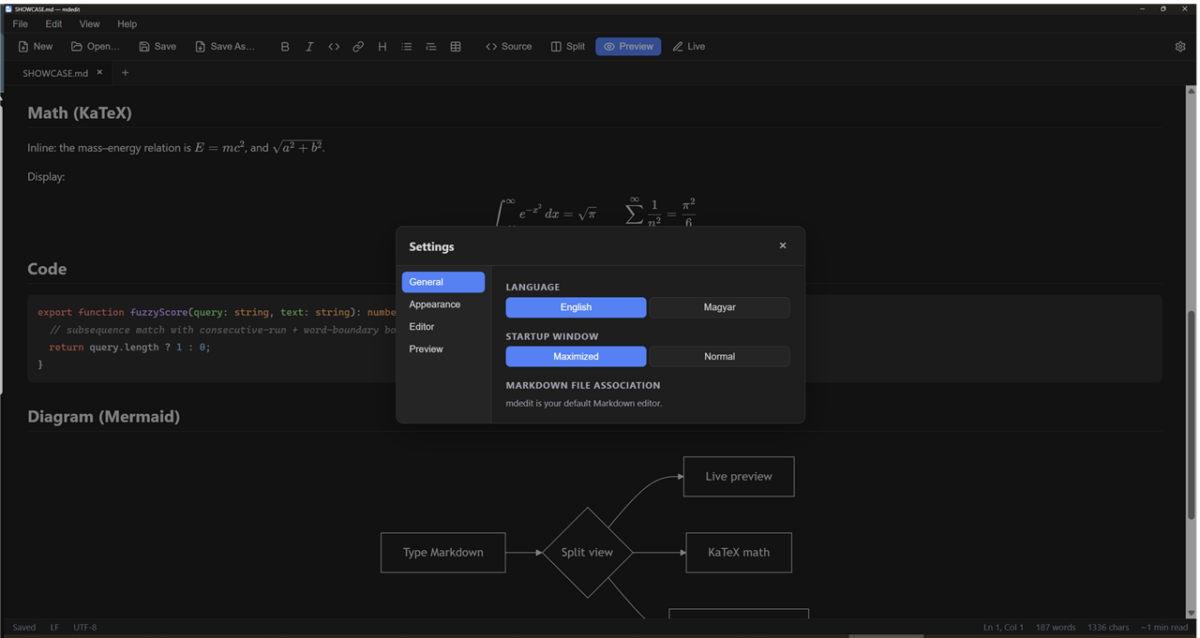Insert a task list from the toolbar
Screen dimensions: 1200x638
coord(431,46)
